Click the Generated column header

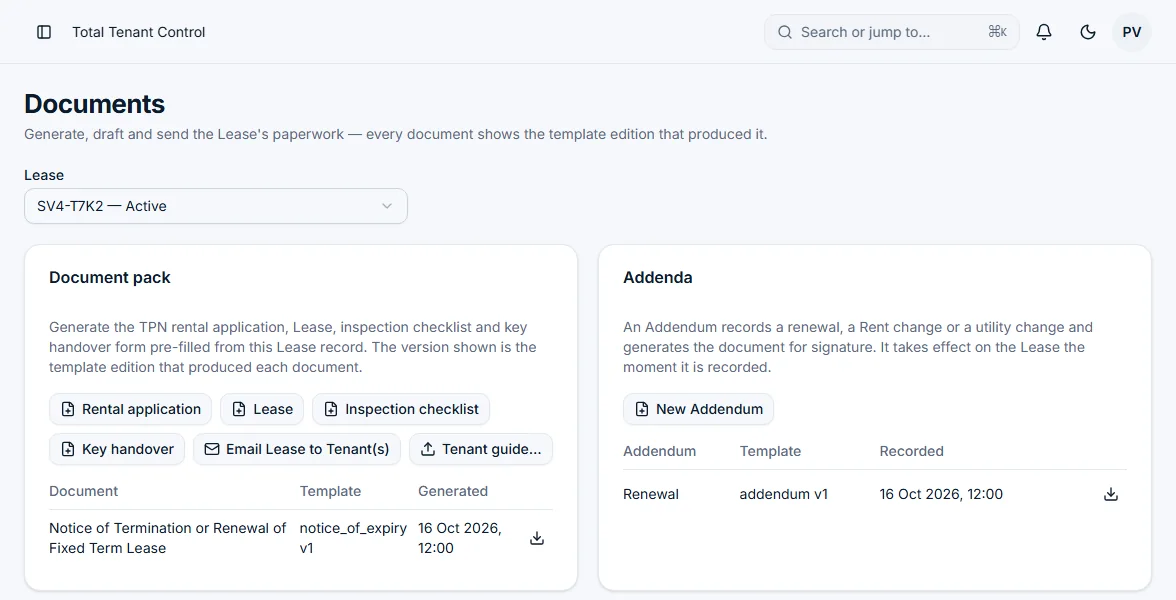click(453, 491)
